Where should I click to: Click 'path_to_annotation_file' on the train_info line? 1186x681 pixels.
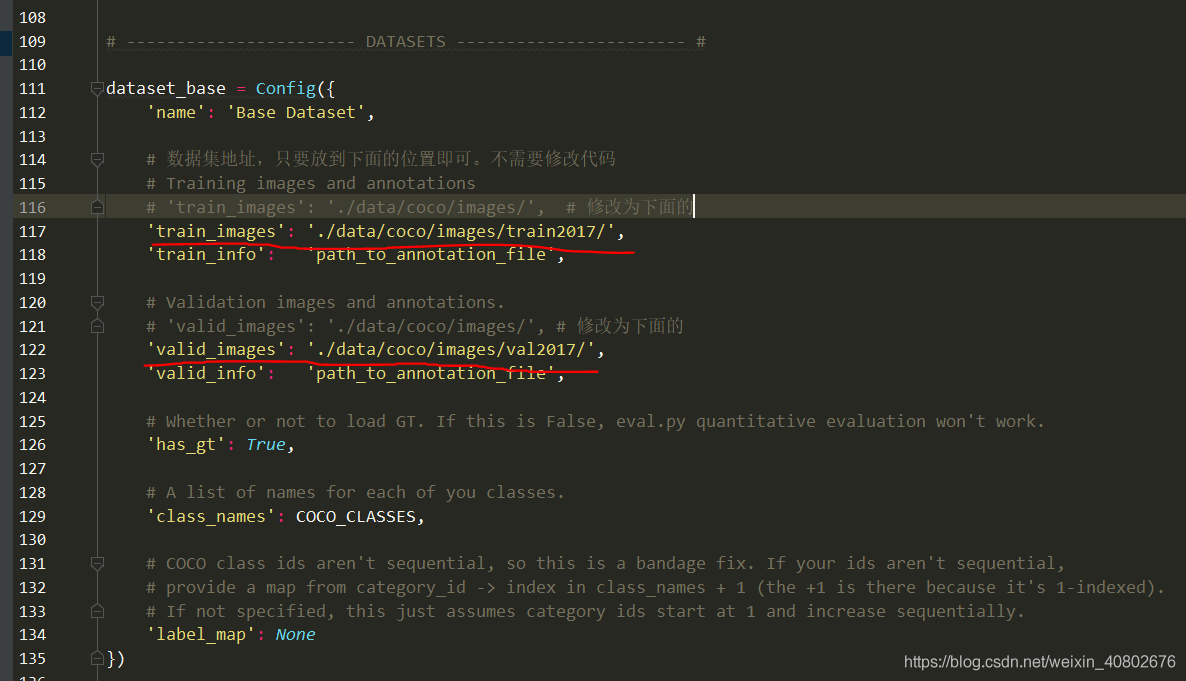tap(430, 254)
